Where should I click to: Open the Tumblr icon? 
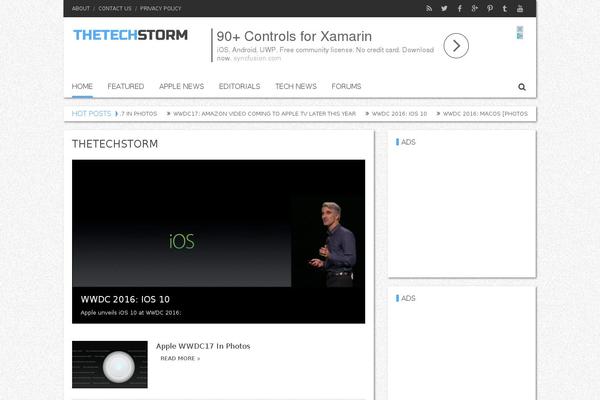click(x=505, y=8)
